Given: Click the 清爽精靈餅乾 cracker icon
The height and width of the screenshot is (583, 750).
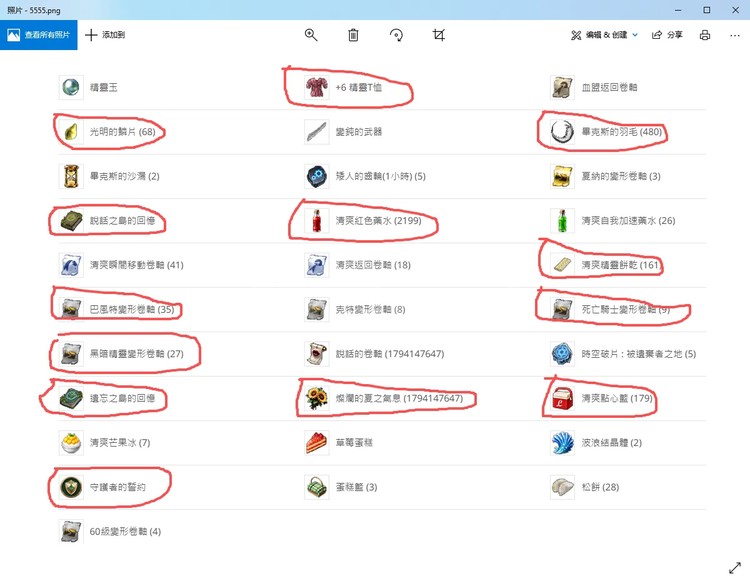Looking at the screenshot, I should click(562, 265).
